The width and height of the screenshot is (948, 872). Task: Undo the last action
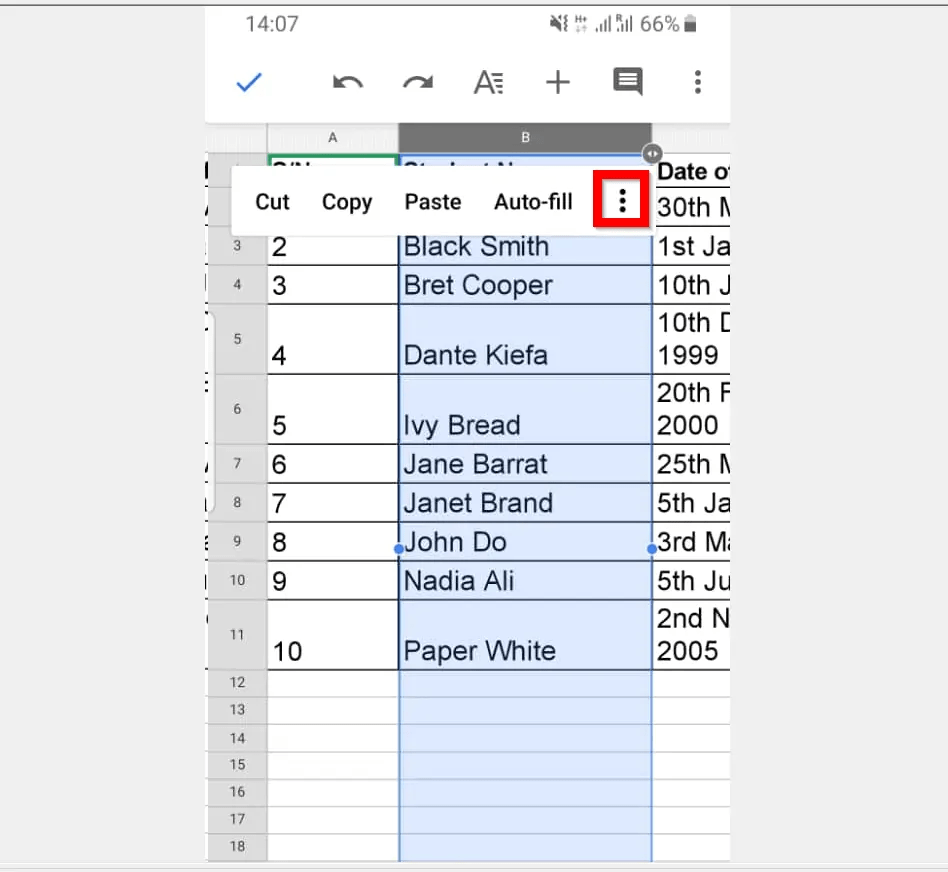point(347,83)
